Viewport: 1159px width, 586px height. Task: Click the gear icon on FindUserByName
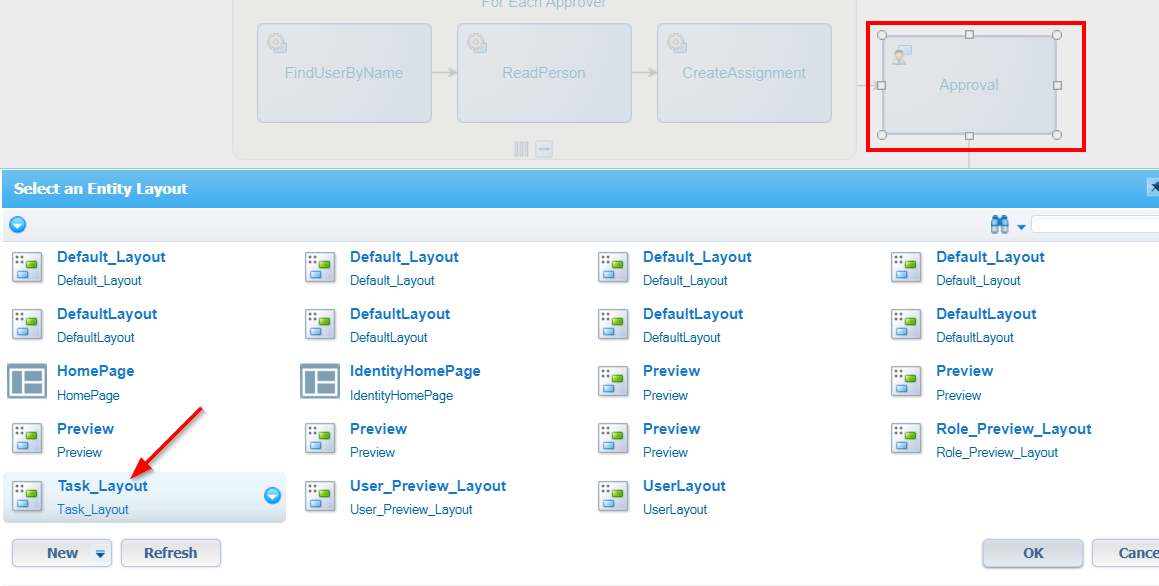276,43
